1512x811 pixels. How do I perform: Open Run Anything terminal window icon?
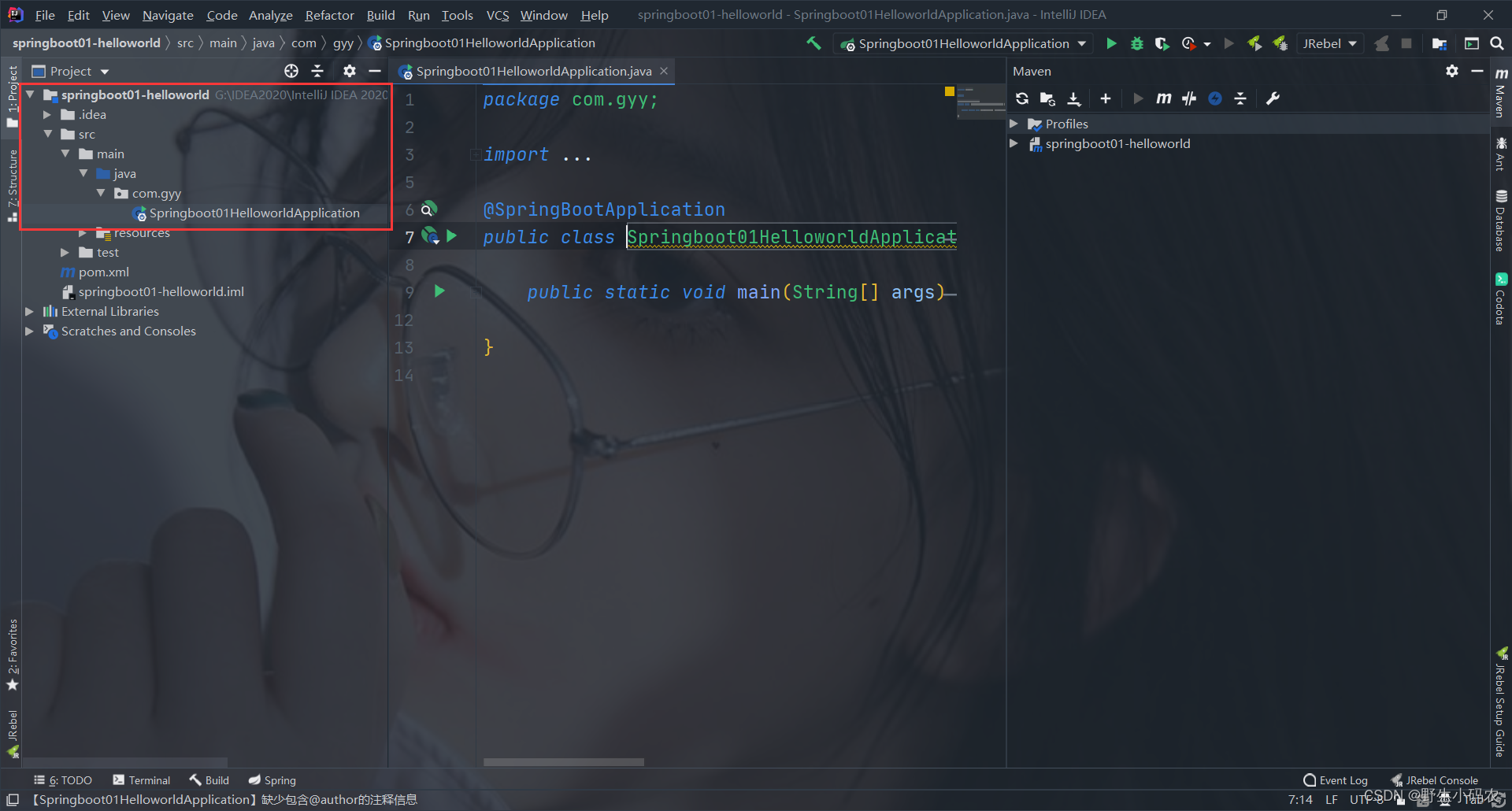pos(1471,43)
